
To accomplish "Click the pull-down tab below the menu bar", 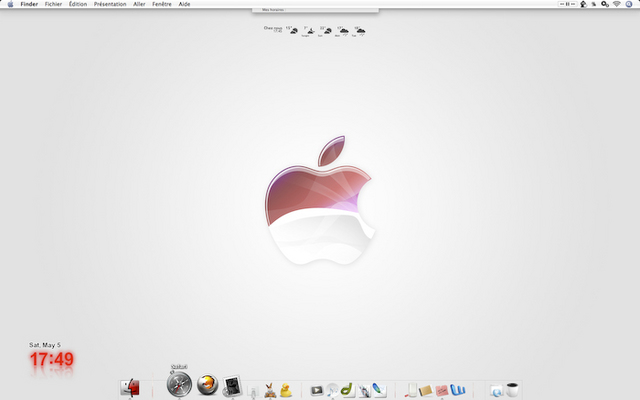I will (x=315, y=10).
